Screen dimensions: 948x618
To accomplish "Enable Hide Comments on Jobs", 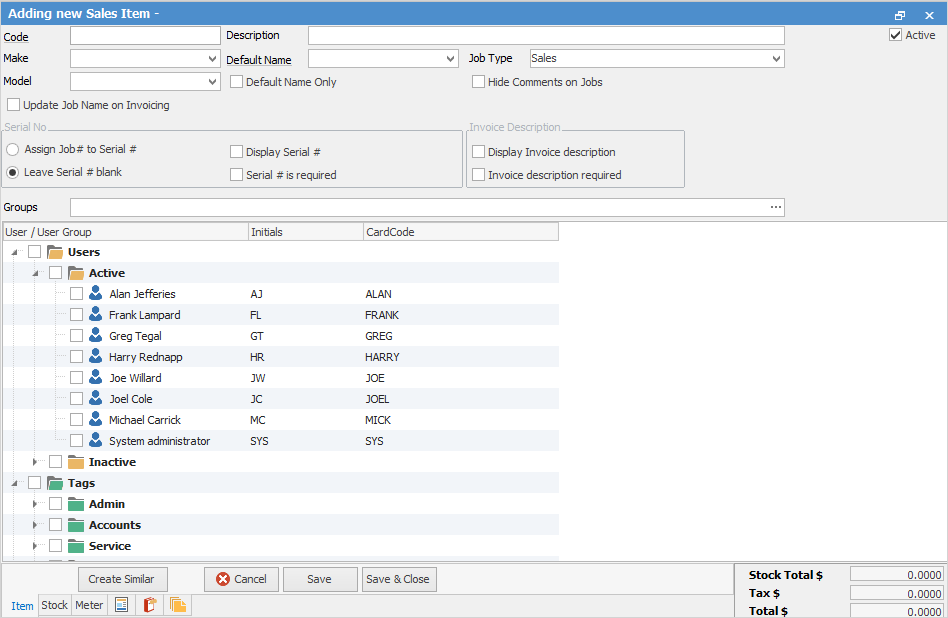I will click(479, 82).
